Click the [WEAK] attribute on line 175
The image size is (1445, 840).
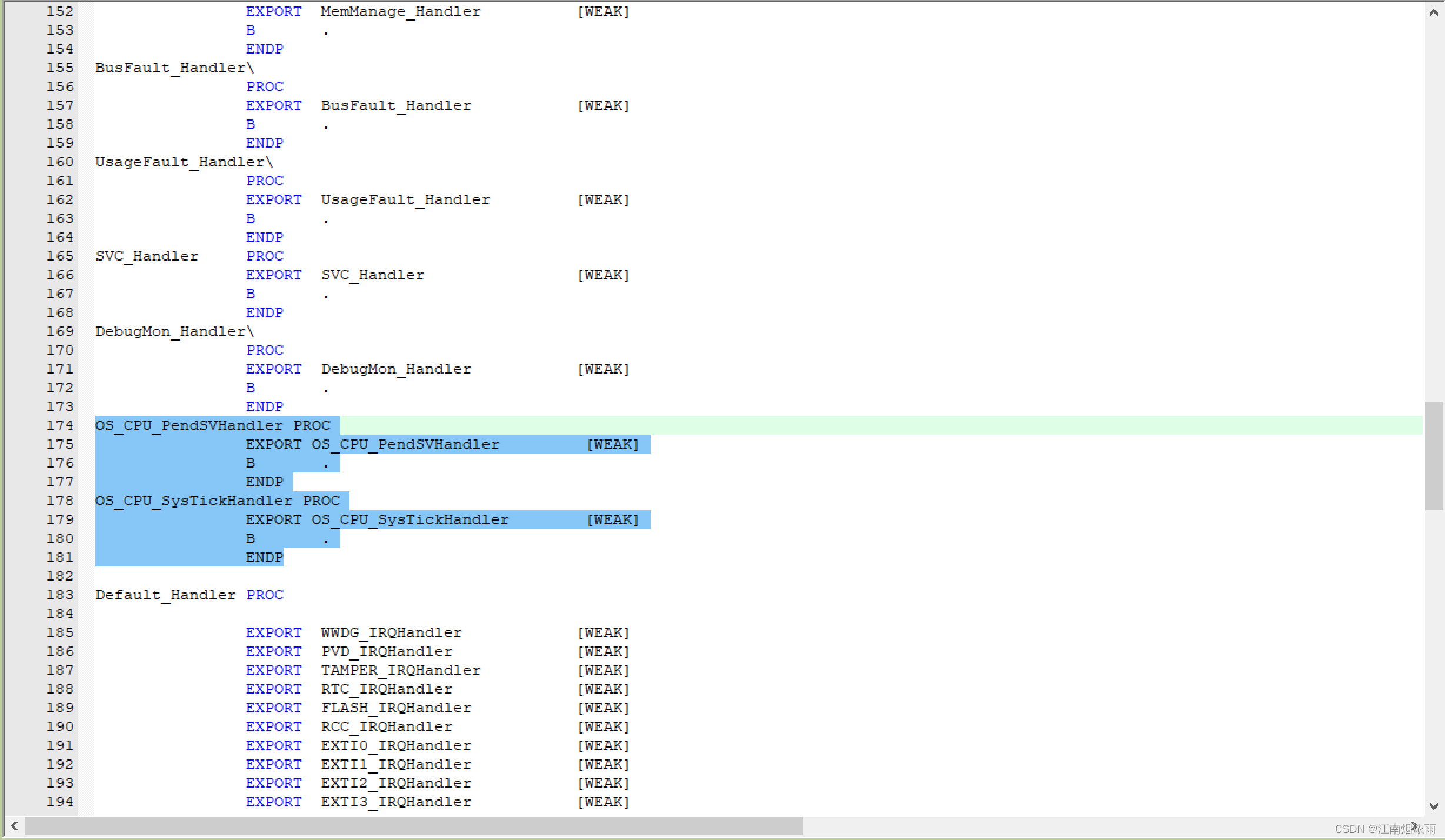[612, 445]
